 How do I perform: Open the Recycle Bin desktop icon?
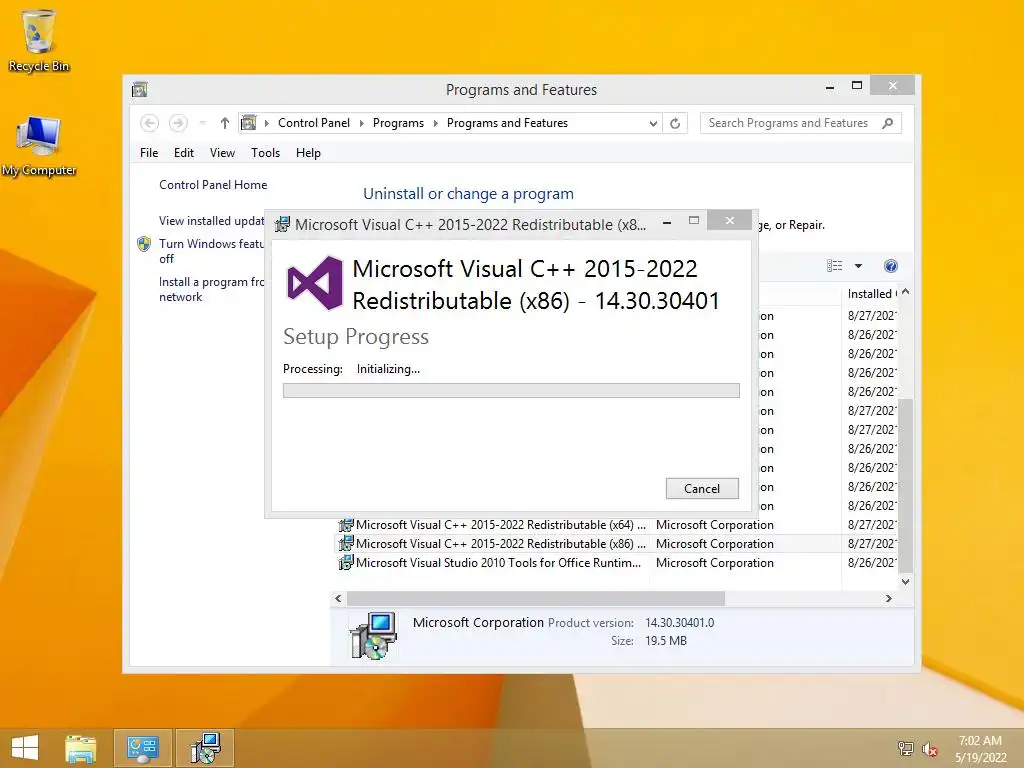click(x=39, y=41)
